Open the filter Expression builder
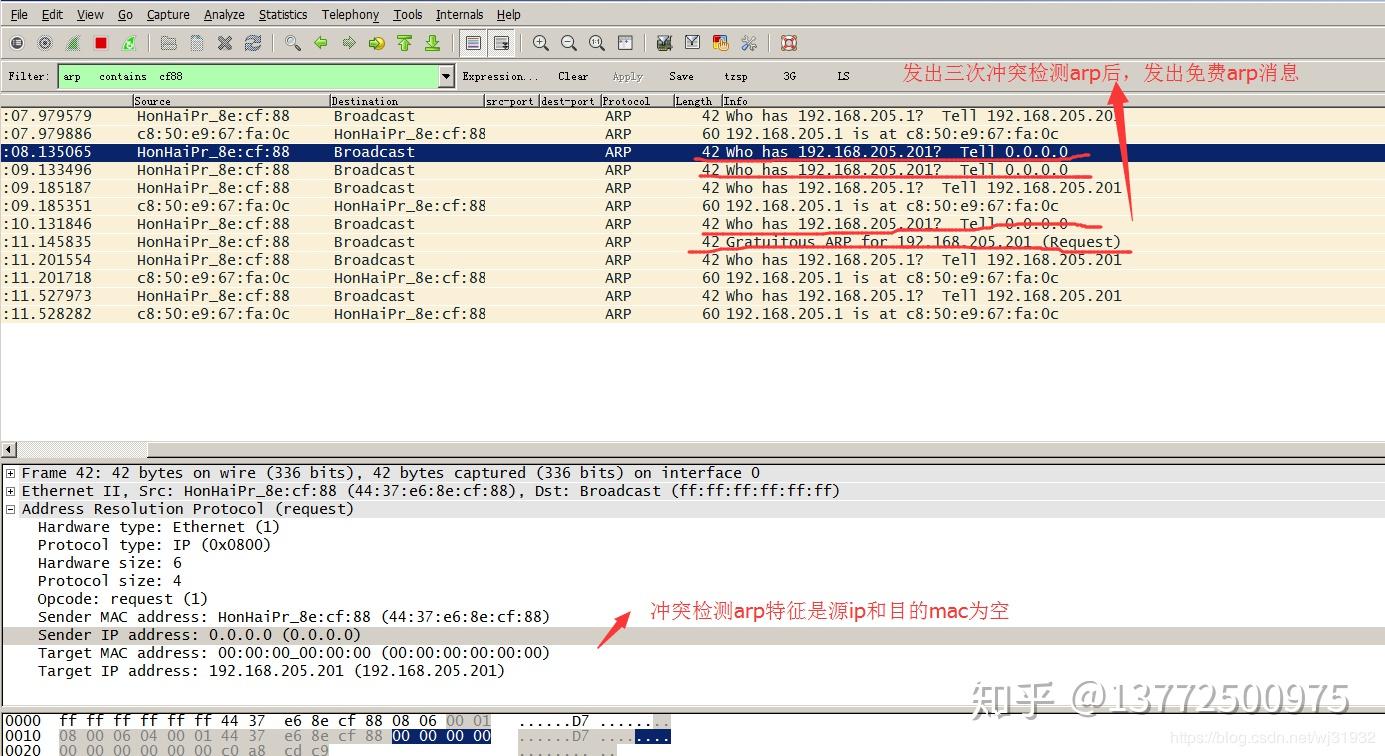This screenshot has width=1385, height=756. 500,75
